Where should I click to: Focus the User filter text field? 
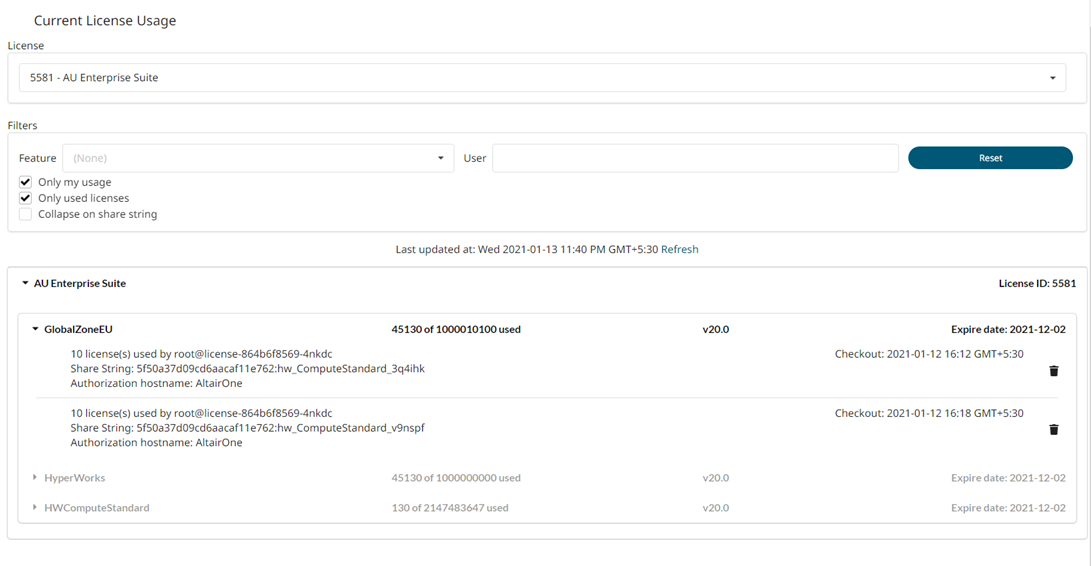click(695, 158)
